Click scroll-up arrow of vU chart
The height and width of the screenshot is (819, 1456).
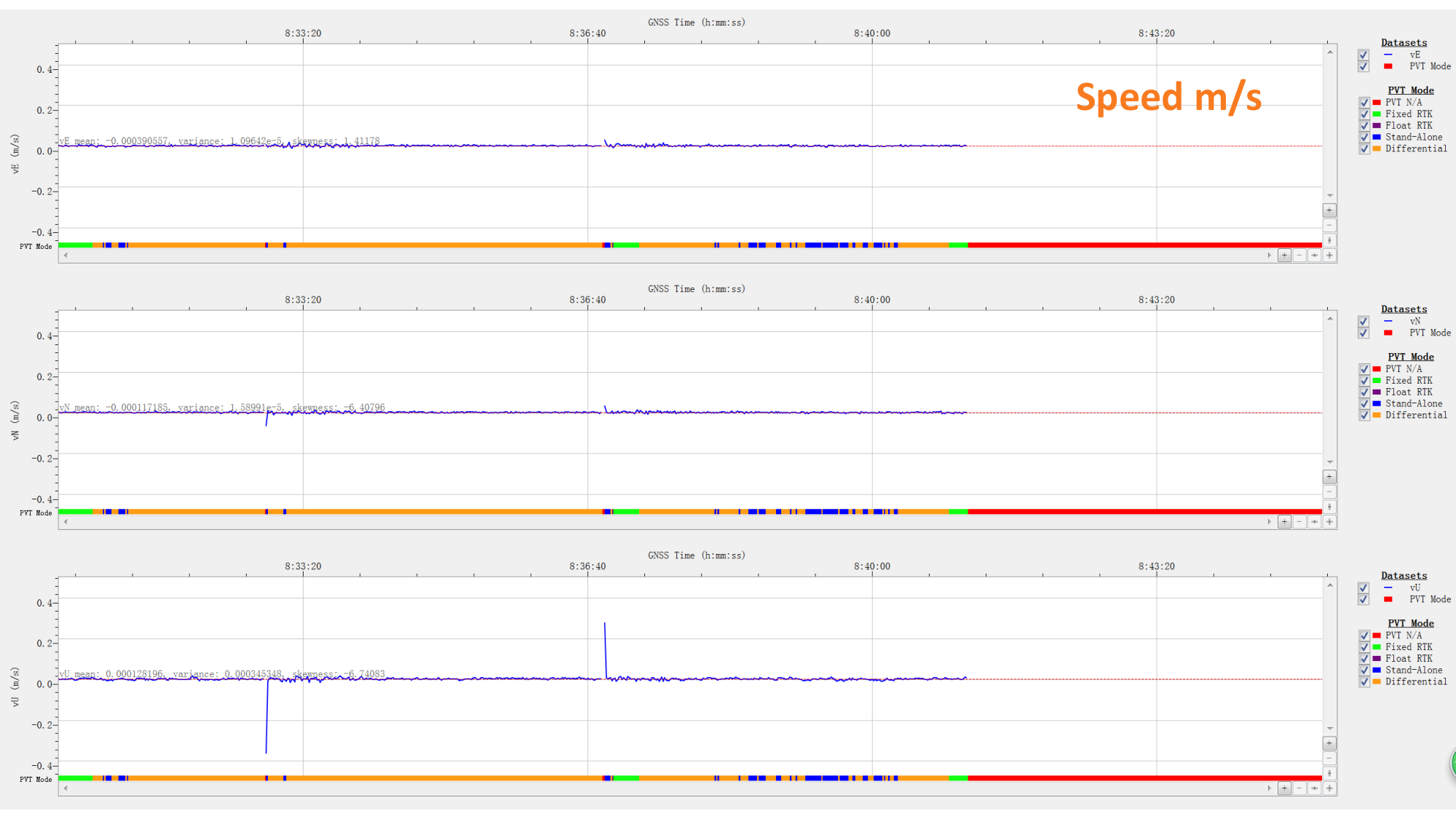coord(1329,585)
